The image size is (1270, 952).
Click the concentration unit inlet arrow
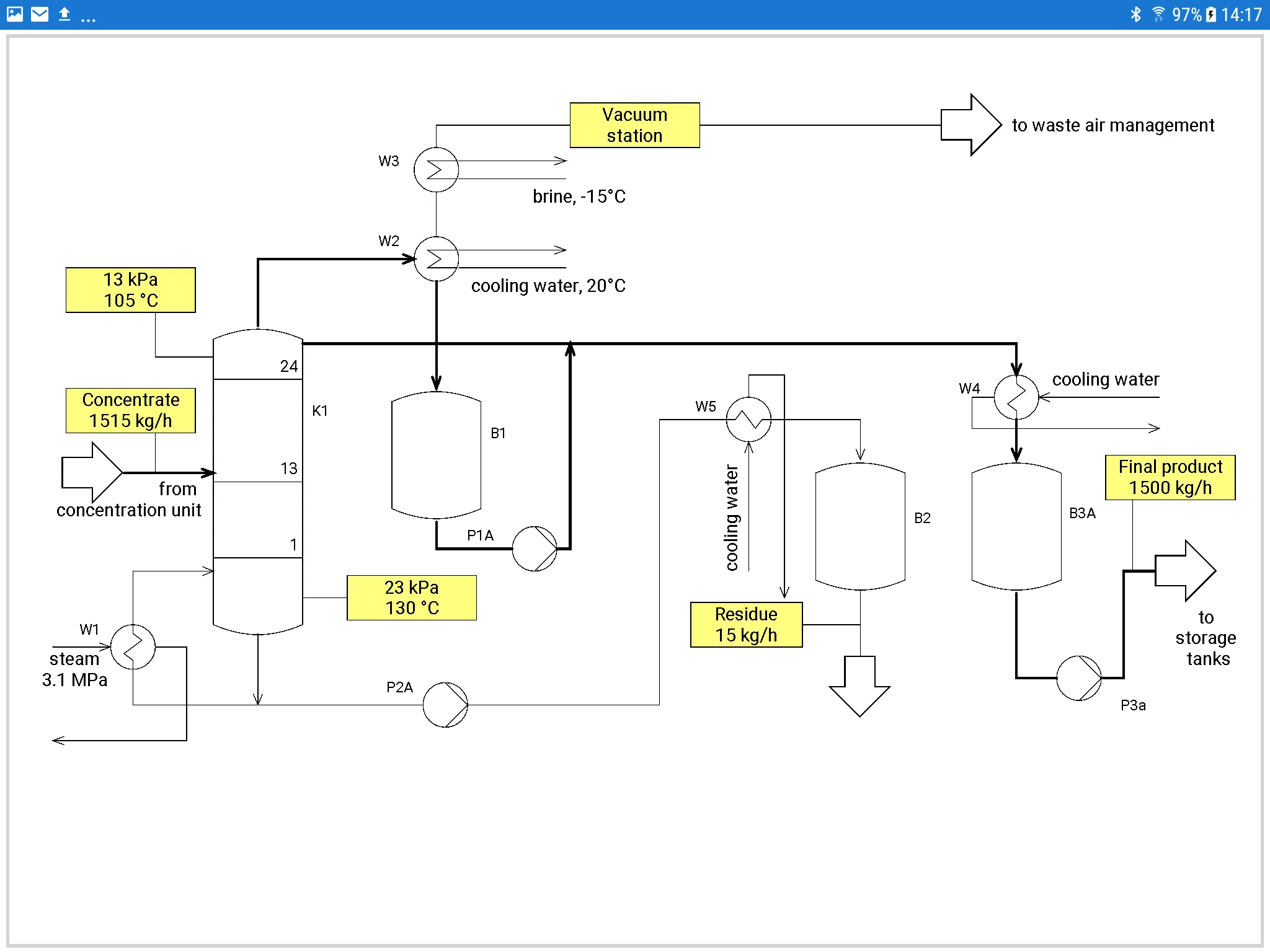92,472
